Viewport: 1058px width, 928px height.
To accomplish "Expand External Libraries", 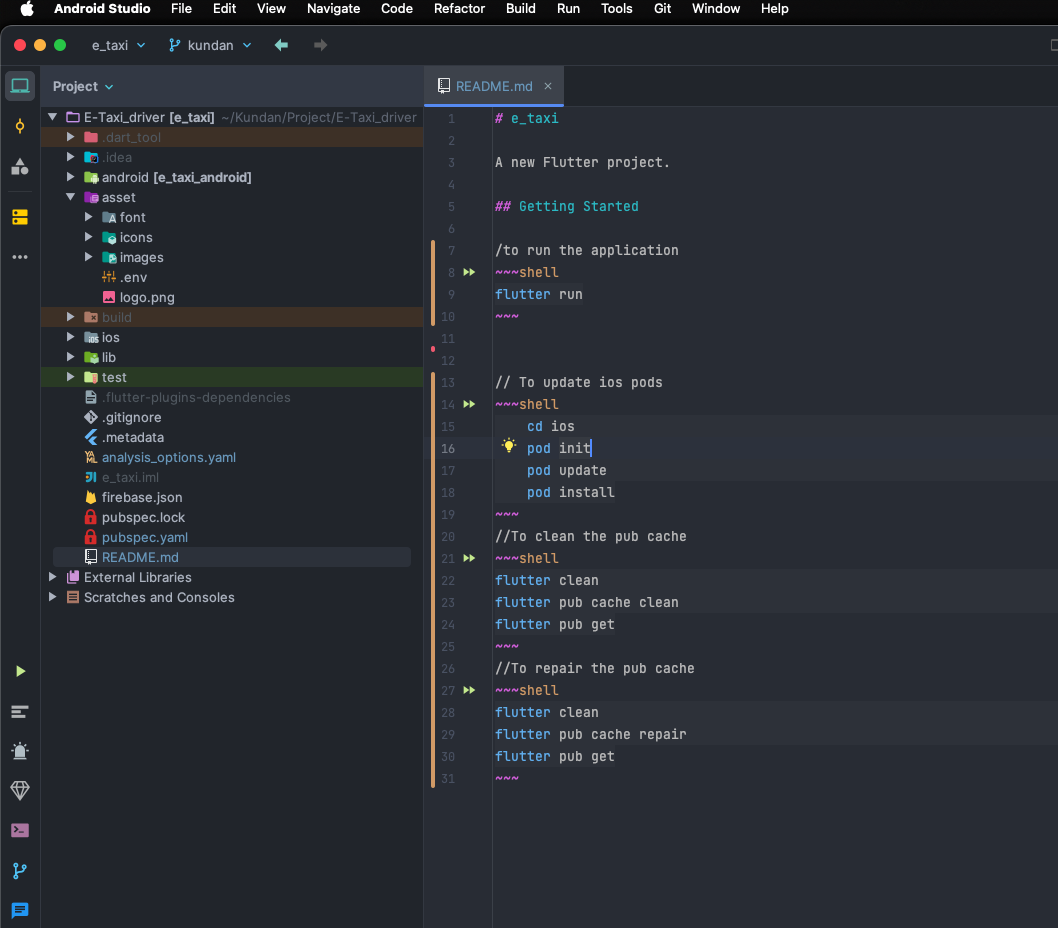I will (x=53, y=577).
